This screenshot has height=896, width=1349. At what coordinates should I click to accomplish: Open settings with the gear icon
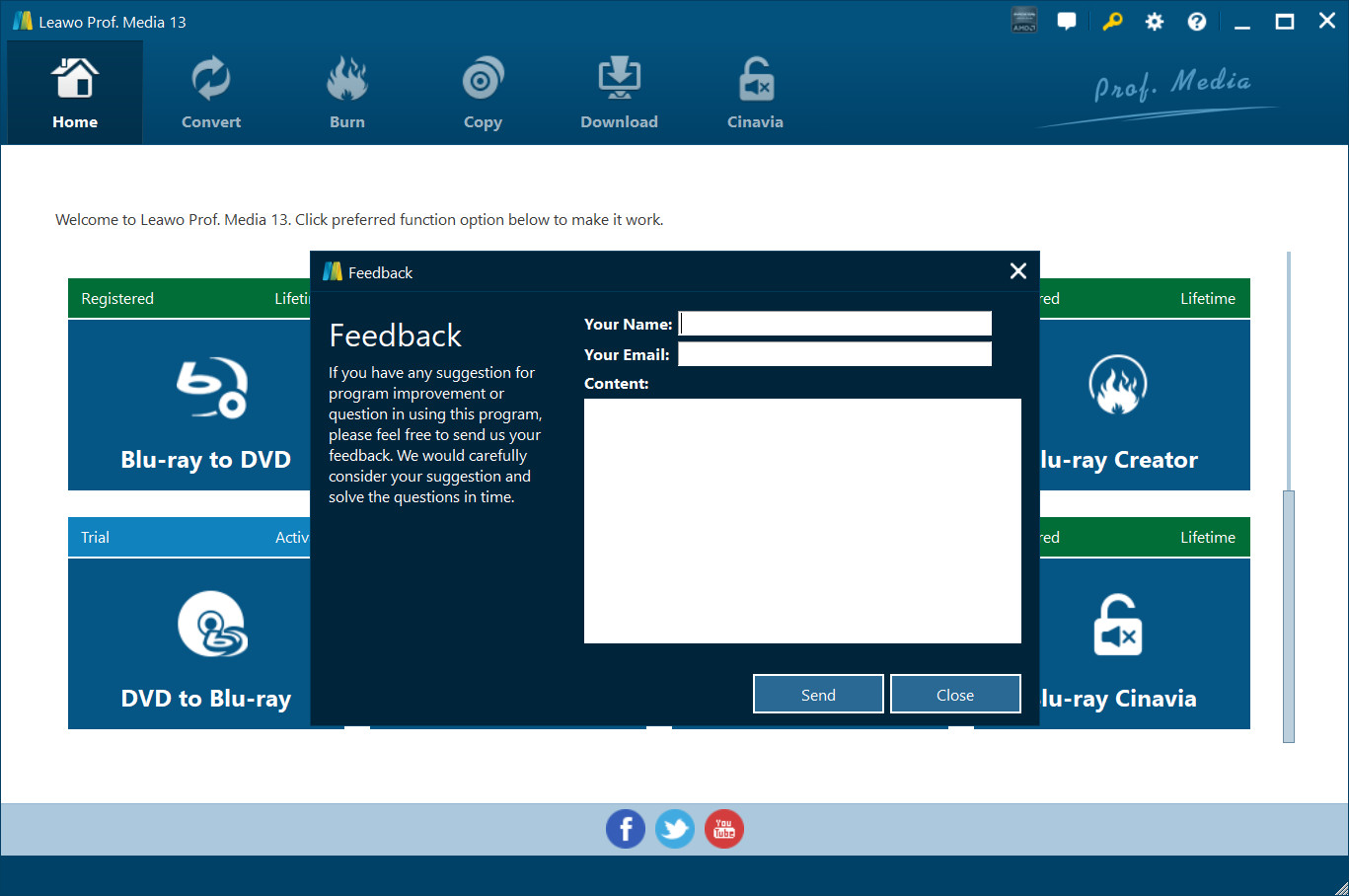tap(1155, 22)
